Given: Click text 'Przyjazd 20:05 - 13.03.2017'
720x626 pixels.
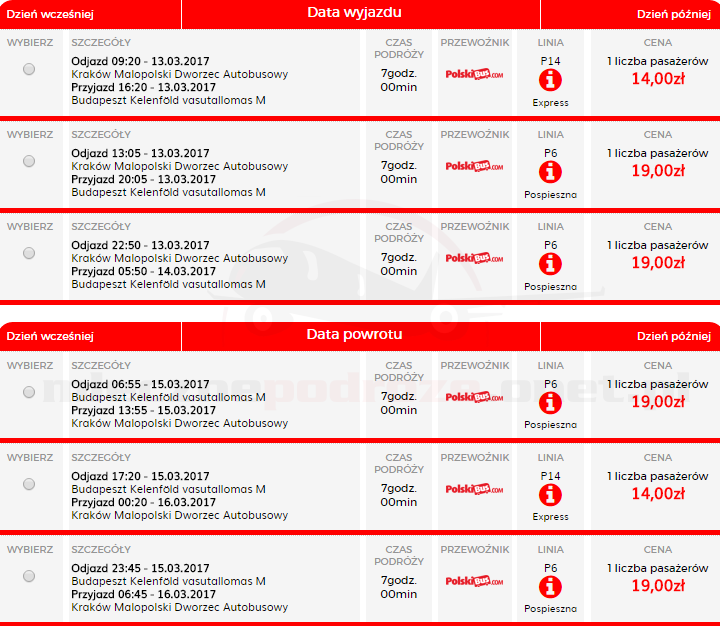Looking at the screenshot, I should (143, 179).
